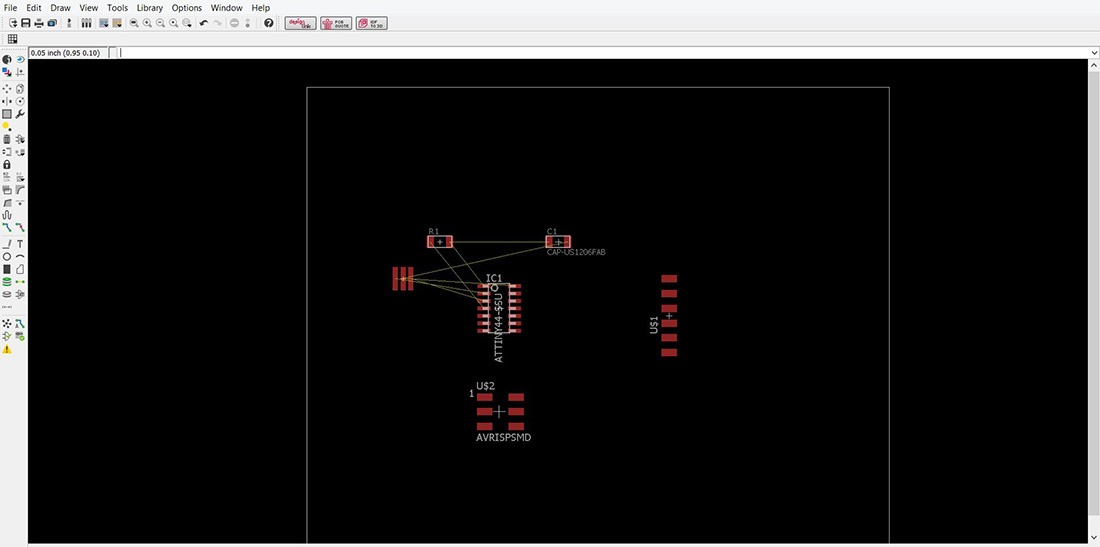Select the Miter tool
This screenshot has width=1100, height=547.
[20, 189]
